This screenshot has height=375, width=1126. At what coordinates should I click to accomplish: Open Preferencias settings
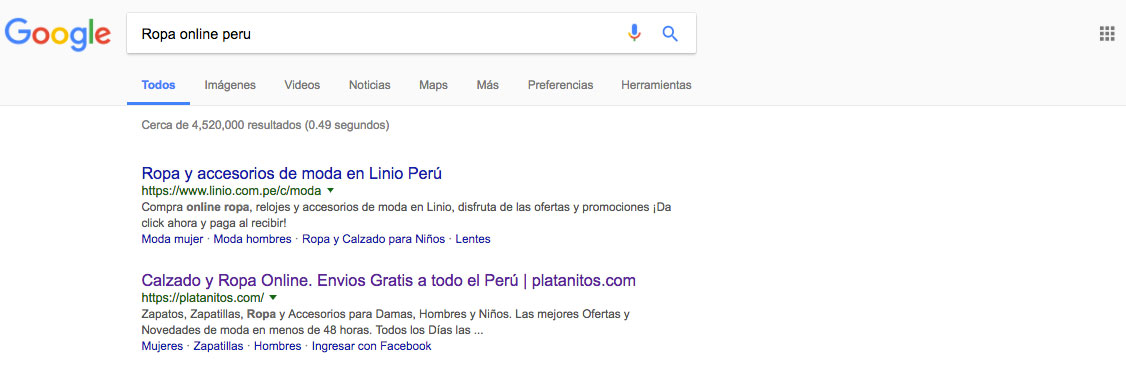[561, 85]
